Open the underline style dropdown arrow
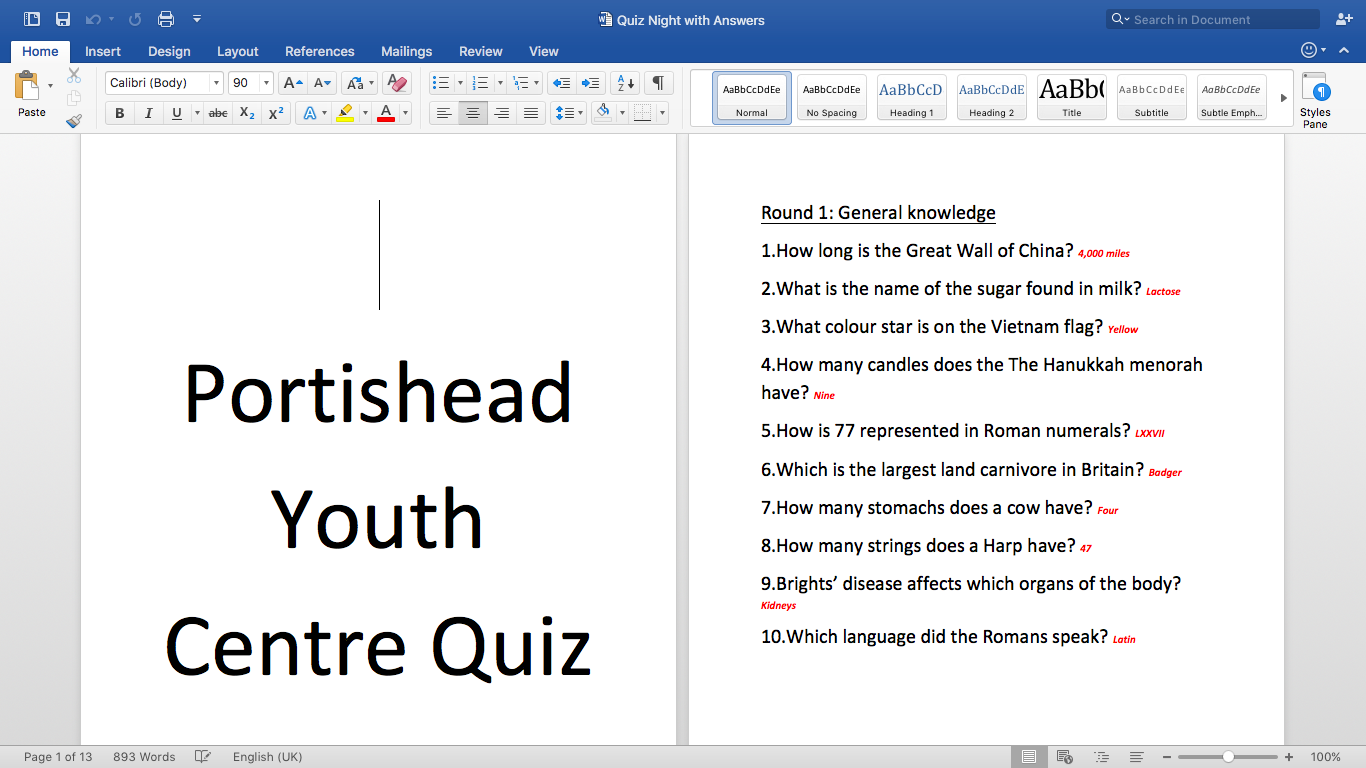The image size is (1366, 768). 197,113
